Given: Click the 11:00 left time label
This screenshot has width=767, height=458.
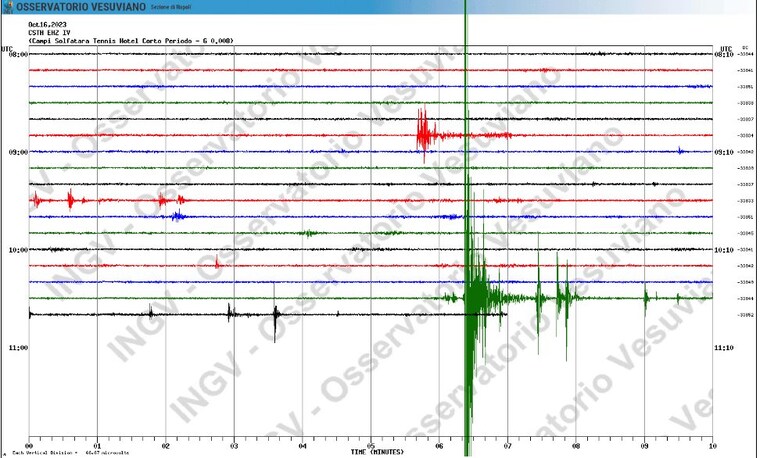Looking at the screenshot, I should [18, 348].
